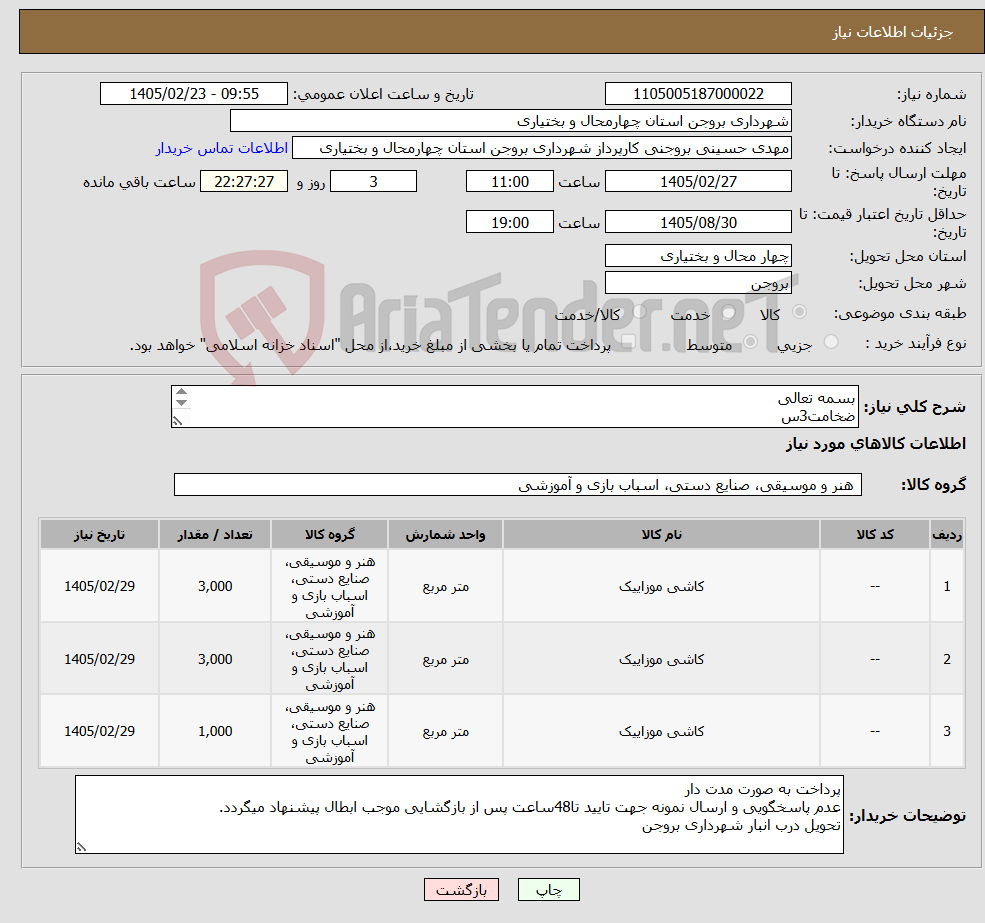Click resize handle of توضیحات خریدار textarea
Viewport: 985px width, 923px height.
[81, 847]
